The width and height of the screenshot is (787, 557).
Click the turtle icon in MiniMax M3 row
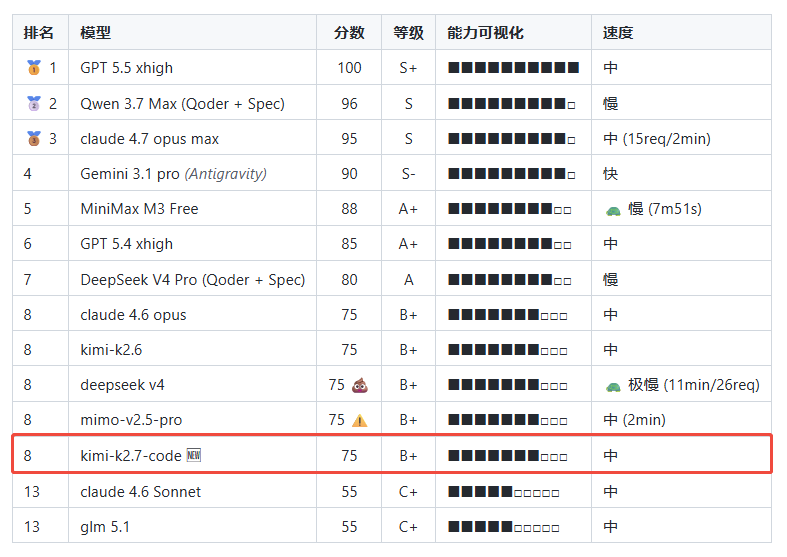(x=613, y=210)
